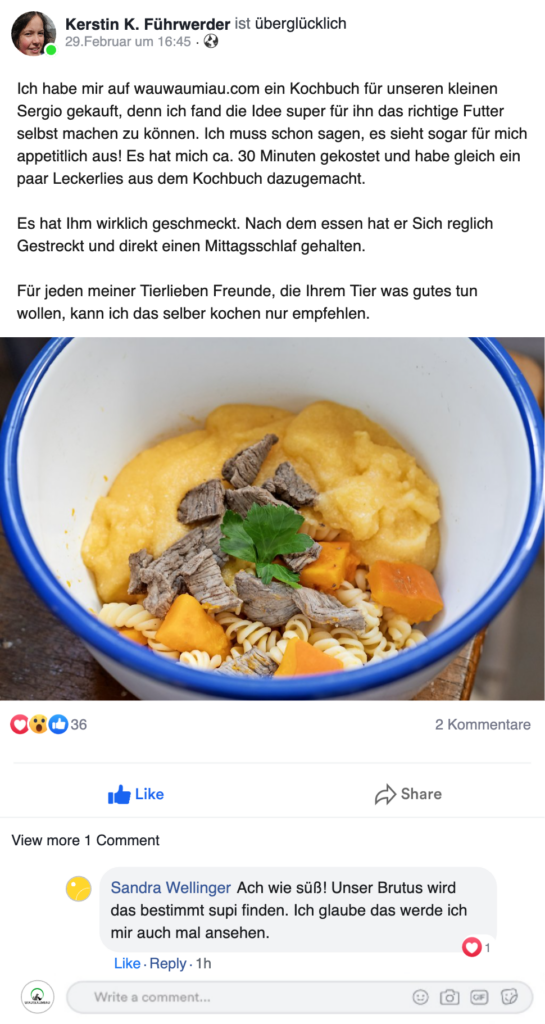Share the post with the Share button

pyautogui.click(x=408, y=794)
